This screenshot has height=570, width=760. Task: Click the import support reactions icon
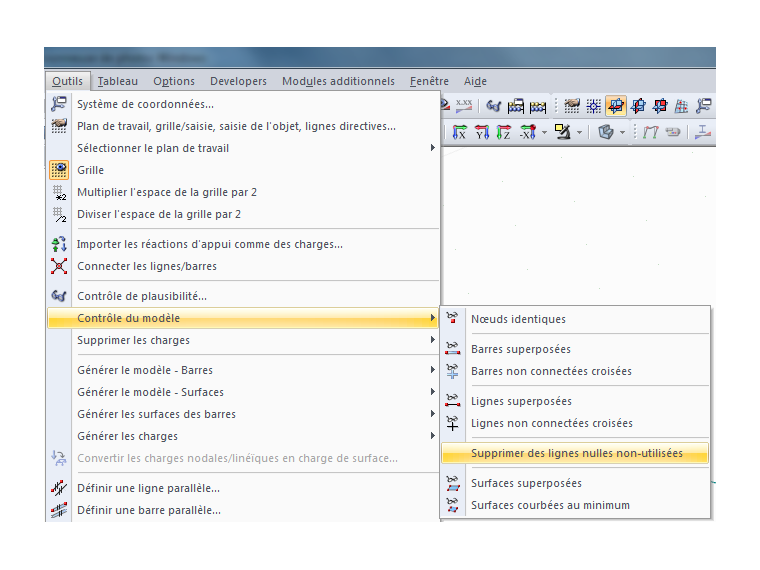pyautogui.click(x=59, y=244)
